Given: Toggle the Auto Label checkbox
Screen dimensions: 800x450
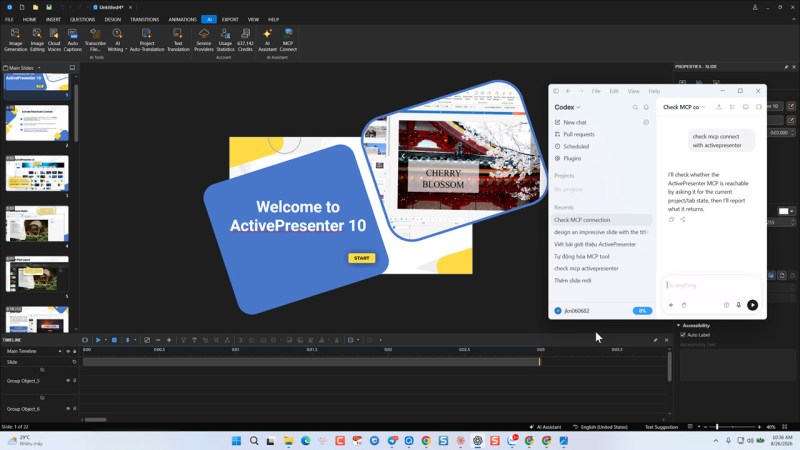Looking at the screenshot, I should (x=683, y=335).
